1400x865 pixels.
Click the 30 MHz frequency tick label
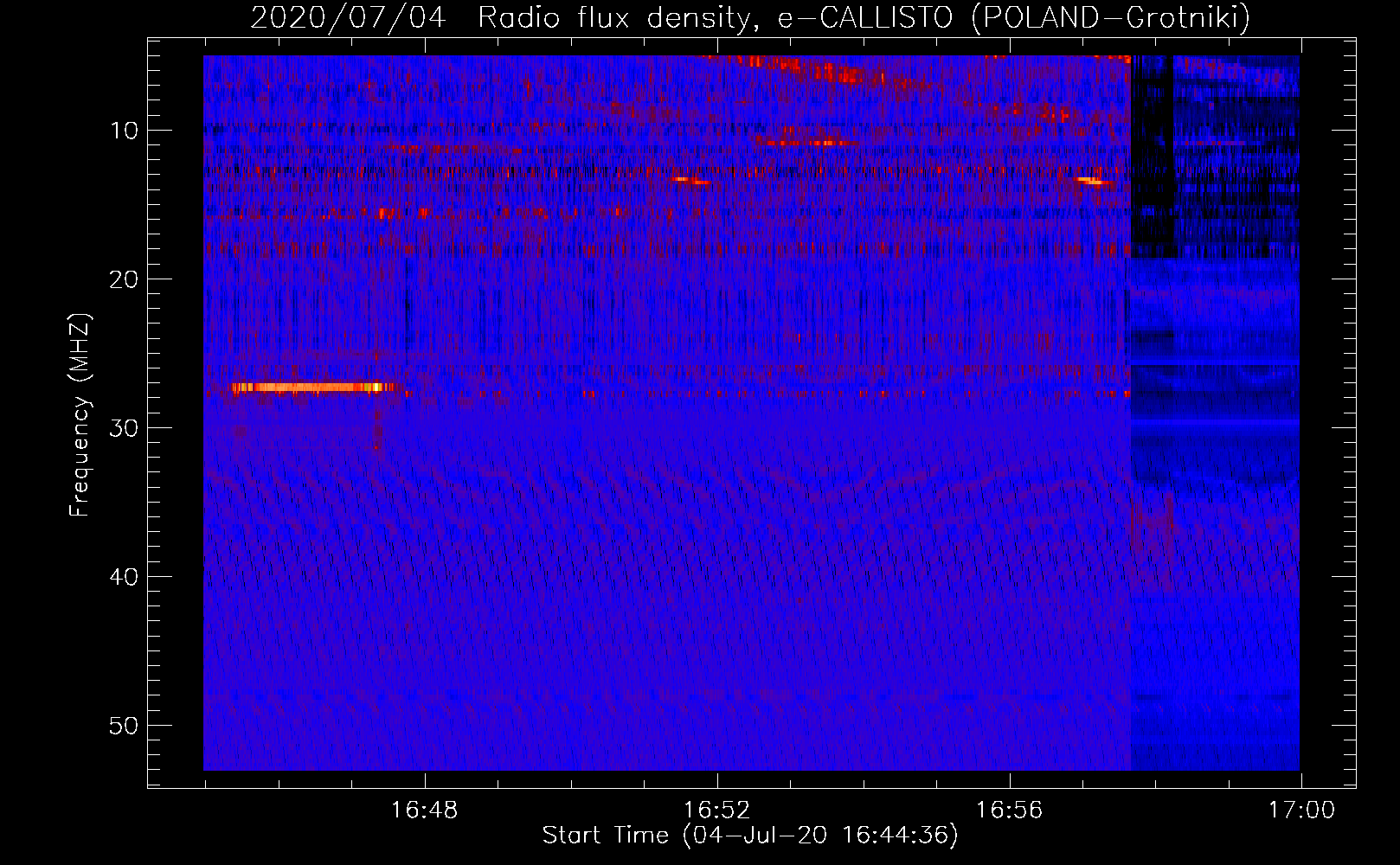point(124,428)
